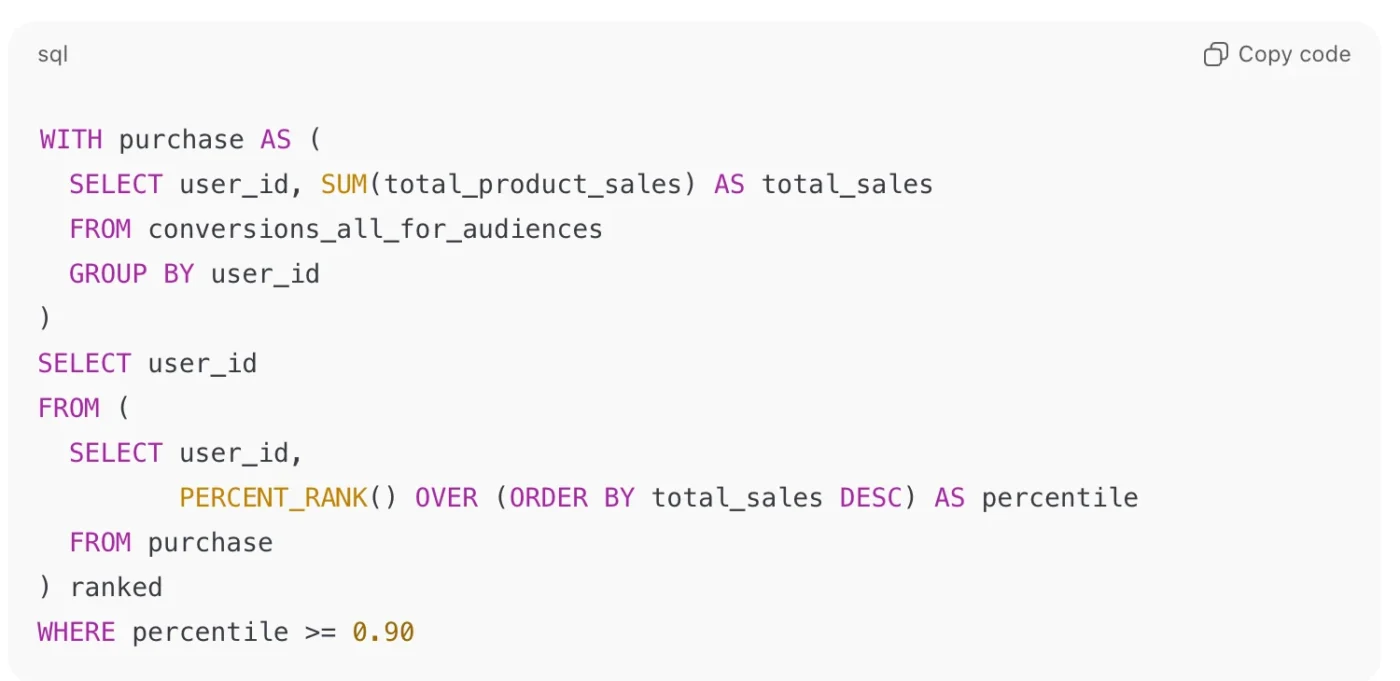Viewport: 1400px width, 681px height.
Task: Click the PERCENT_RANK function name
Action: click(274, 497)
